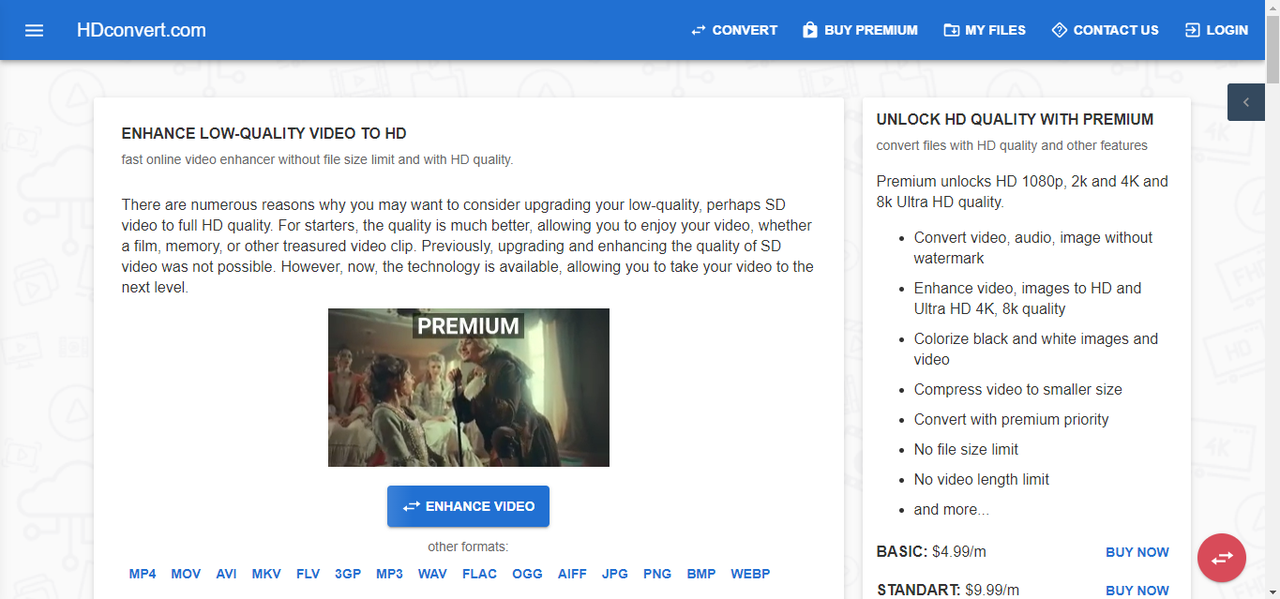Image resolution: width=1280 pixels, height=599 pixels.
Task: Click the folder icon beside MY FILES
Action: click(951, 30)
